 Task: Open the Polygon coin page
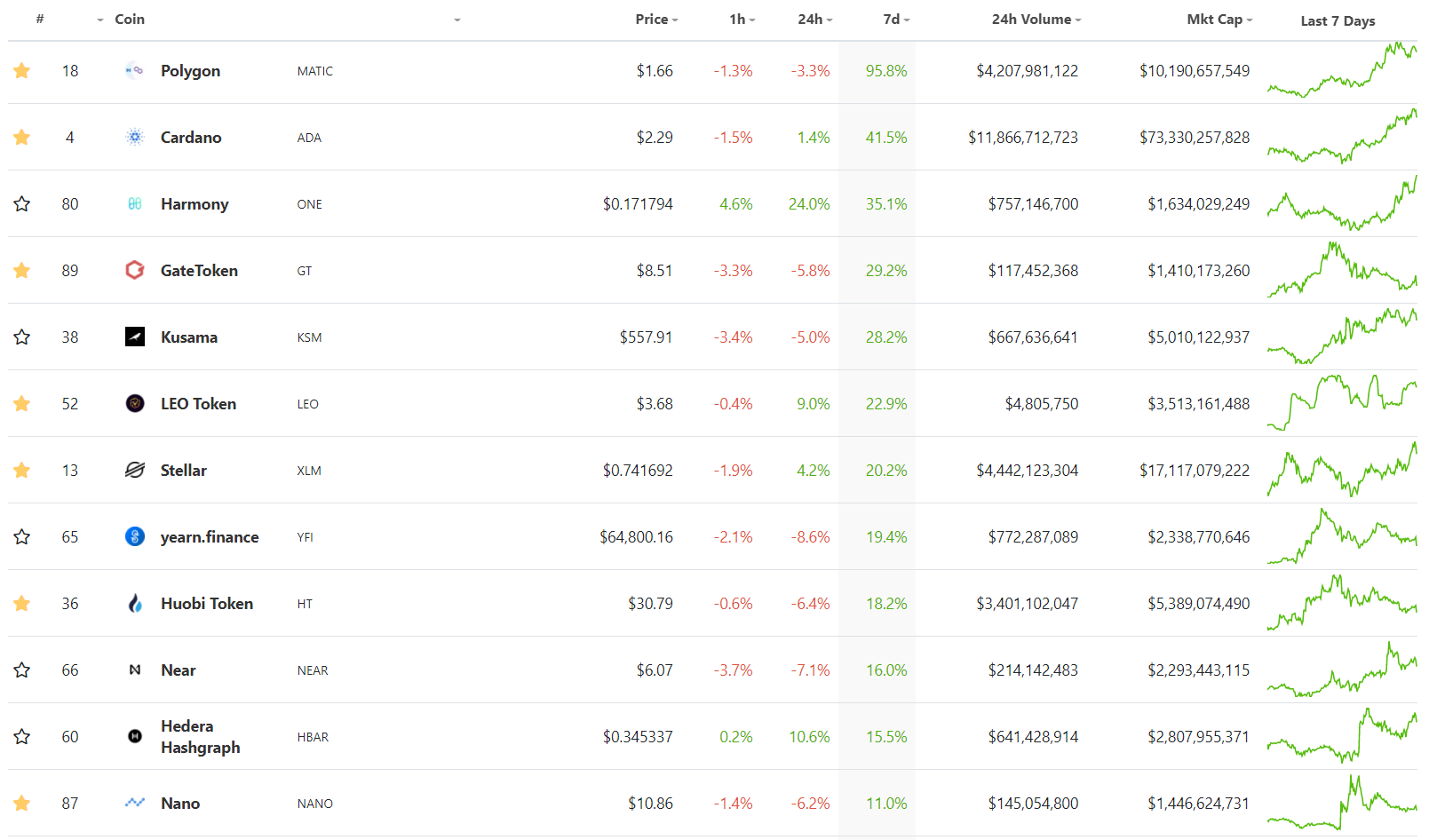[190, 70]
